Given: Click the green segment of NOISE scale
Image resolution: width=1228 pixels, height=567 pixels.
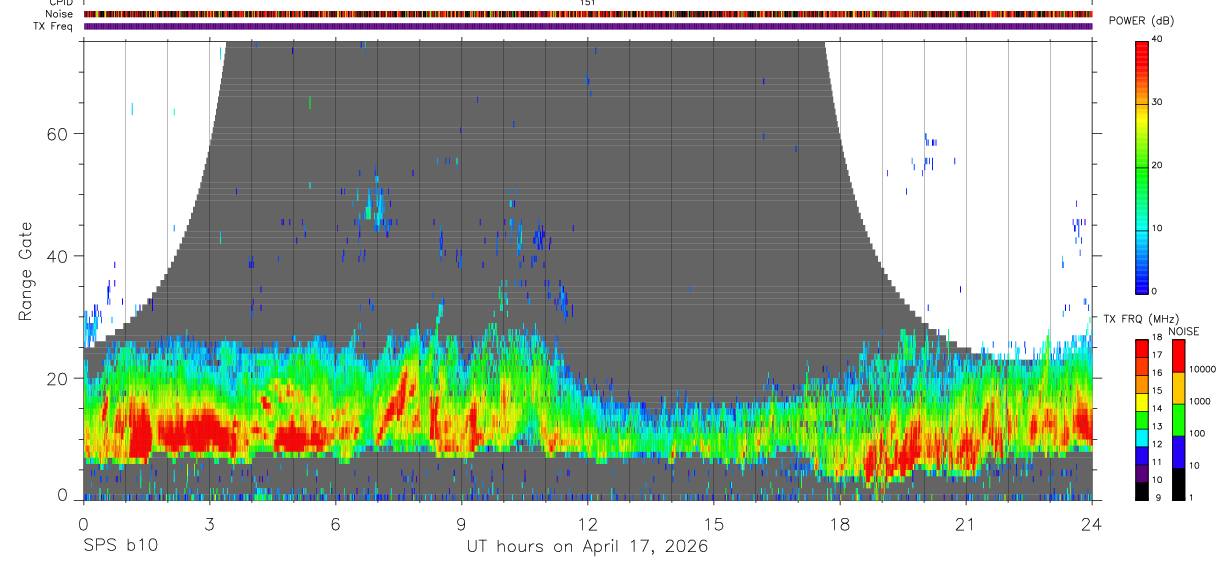Looking at the screenshot, I should (1178, 420).
